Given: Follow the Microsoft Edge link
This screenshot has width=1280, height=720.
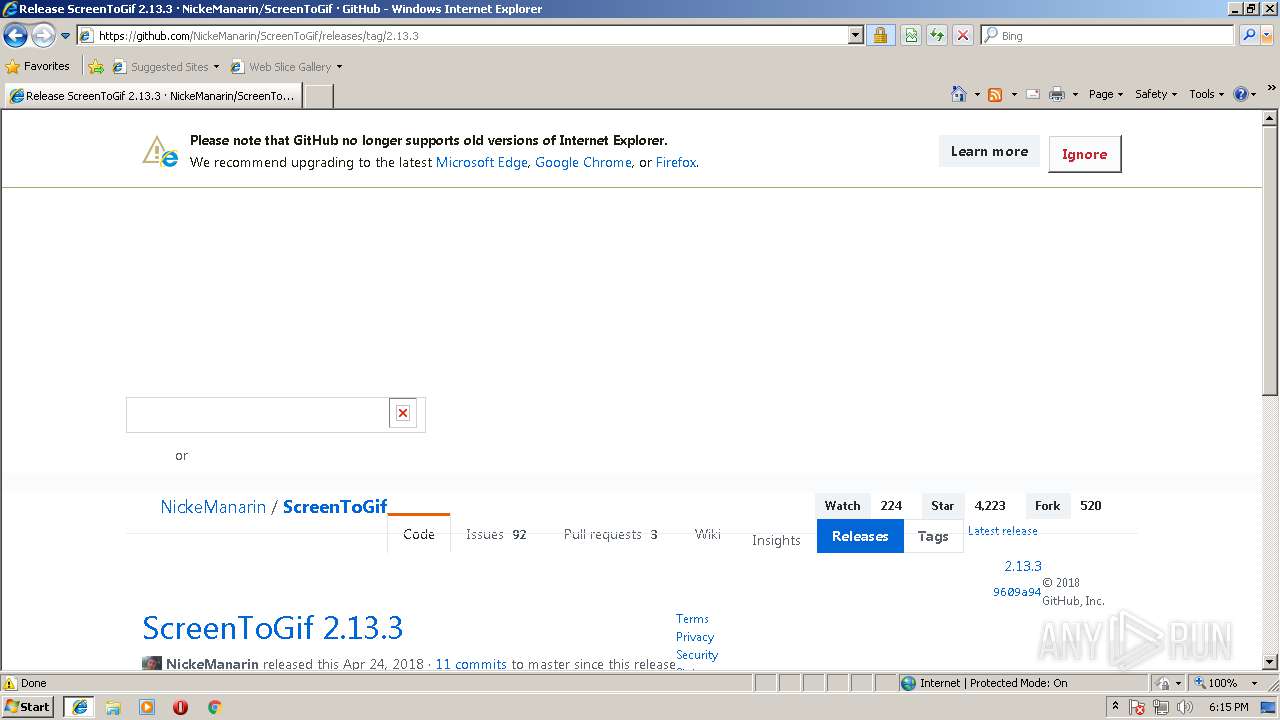Looking at the screenshot, I should pyautogui.click(x=482, y=162).
